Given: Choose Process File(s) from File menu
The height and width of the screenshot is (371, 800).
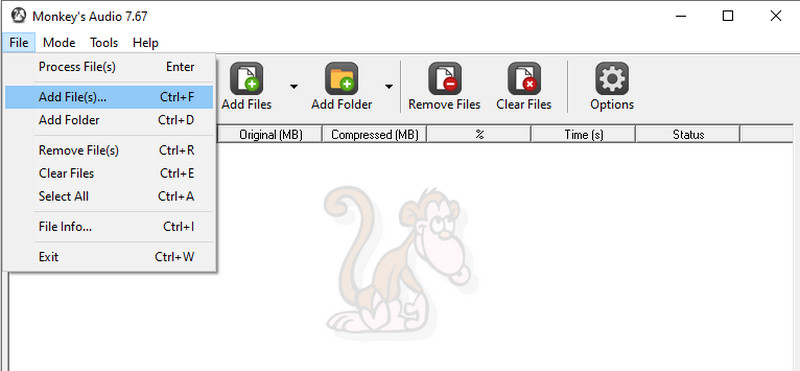Looking at the screenshot, I should [109, 67].
